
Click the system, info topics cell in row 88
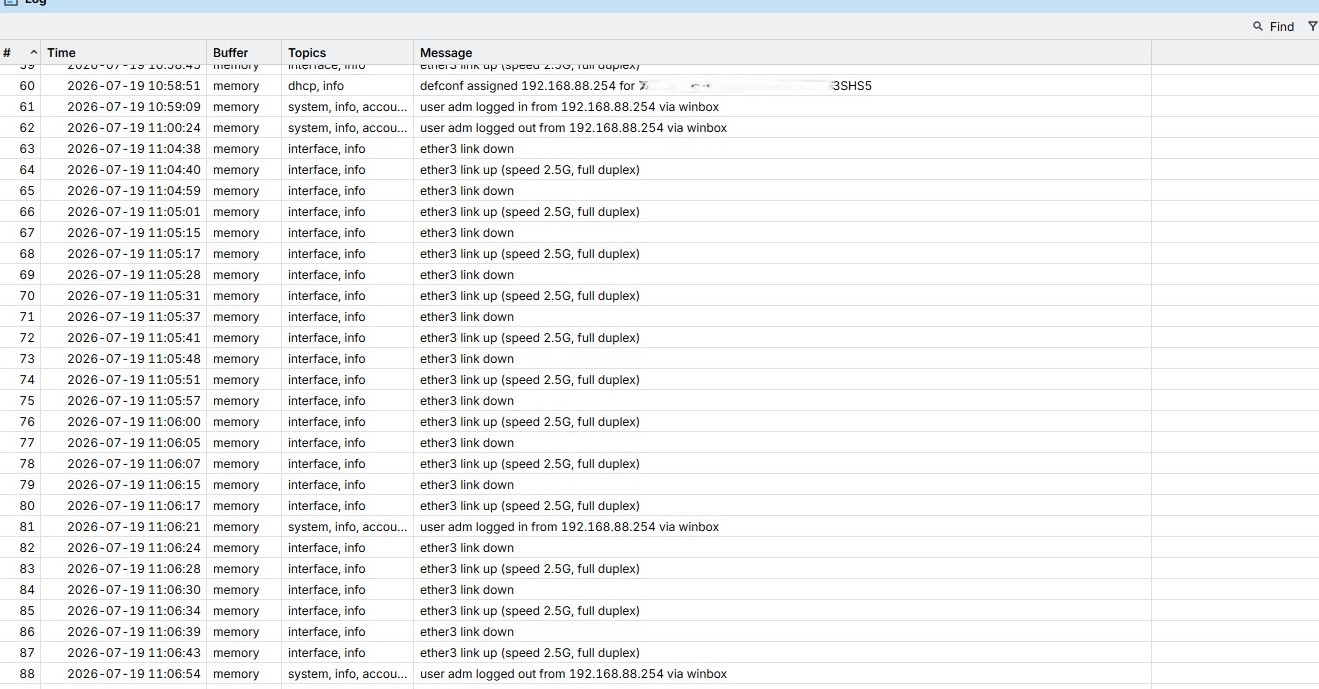[x=348, y=674]
